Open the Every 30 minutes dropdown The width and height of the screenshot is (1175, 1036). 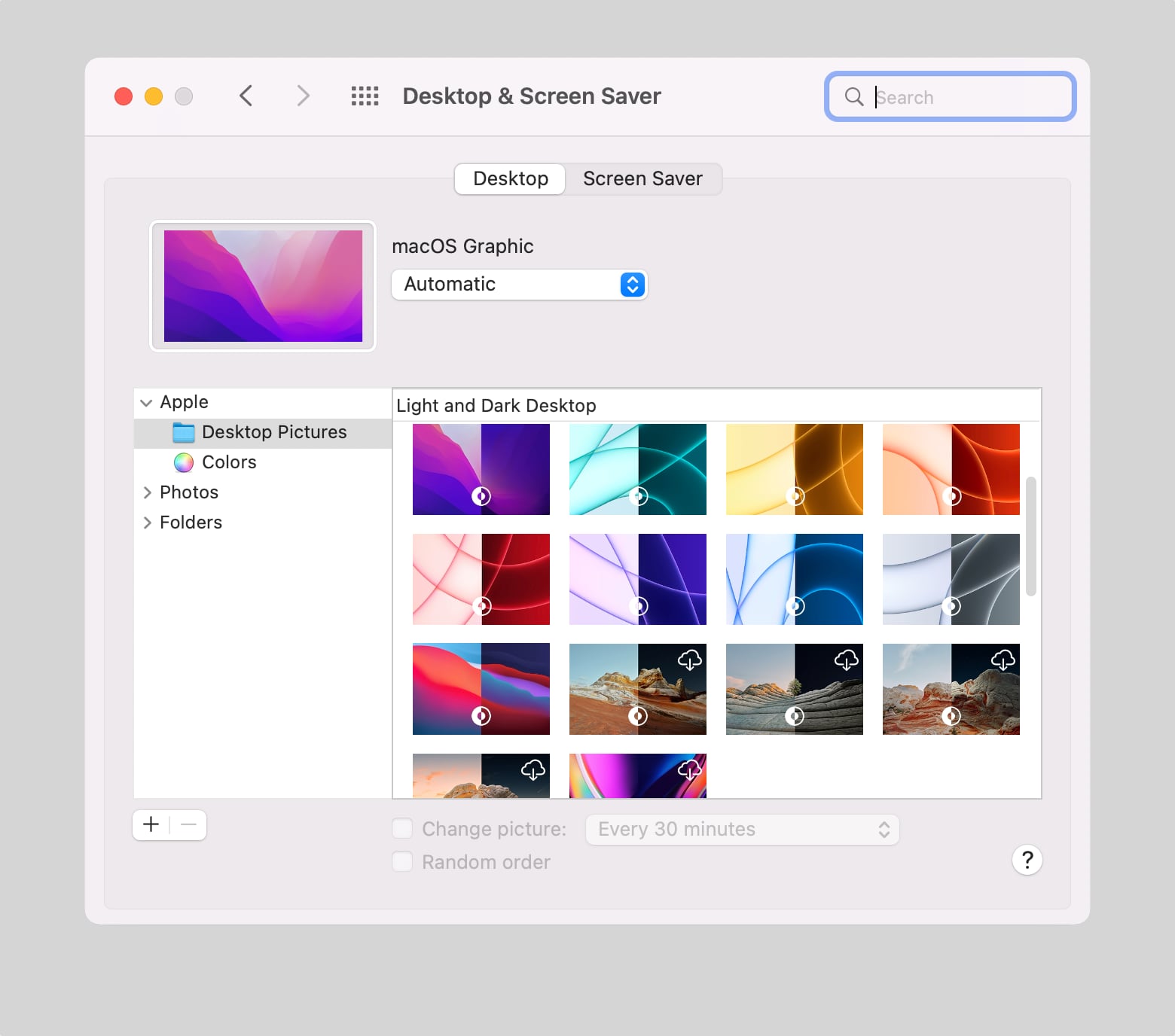[x=742, y=830]
